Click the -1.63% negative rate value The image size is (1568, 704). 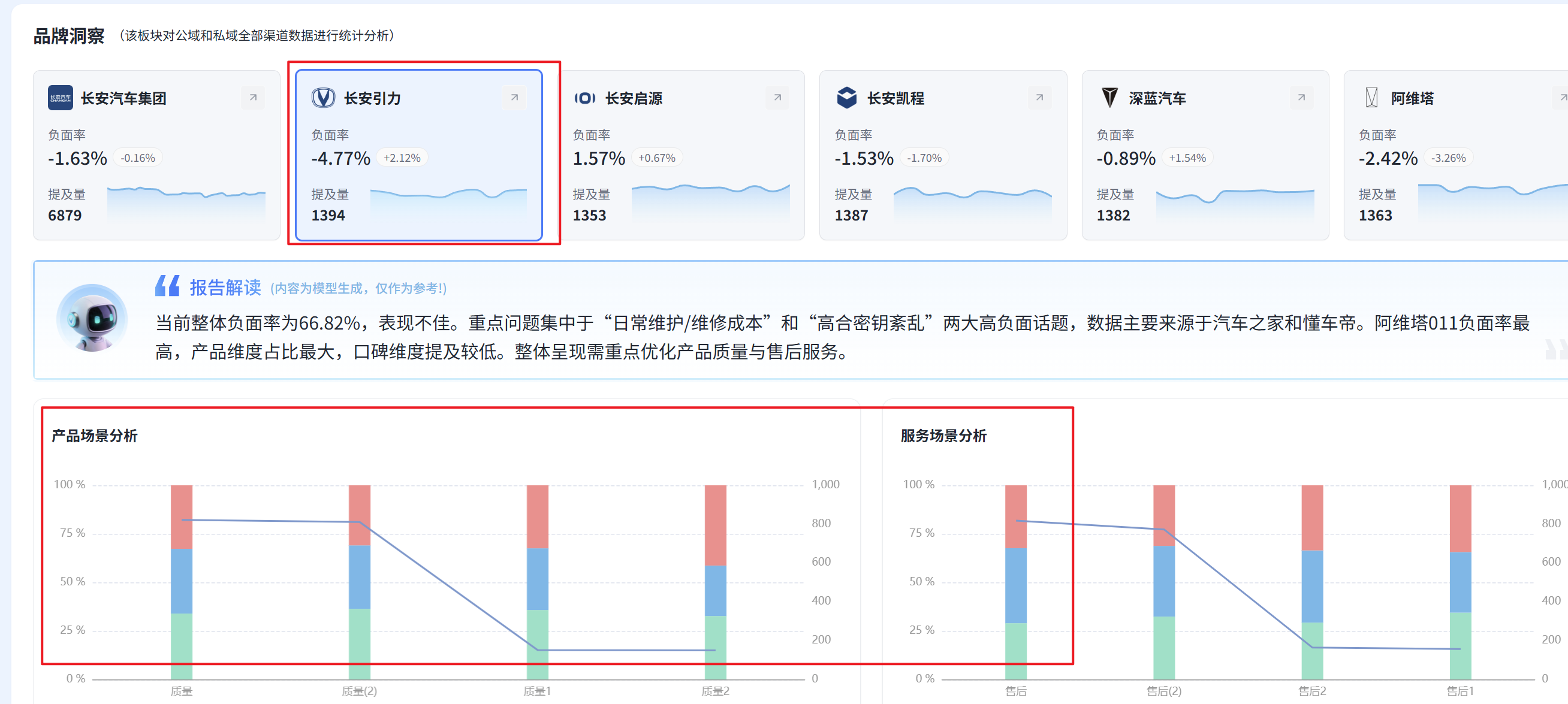tap(77, 158)
